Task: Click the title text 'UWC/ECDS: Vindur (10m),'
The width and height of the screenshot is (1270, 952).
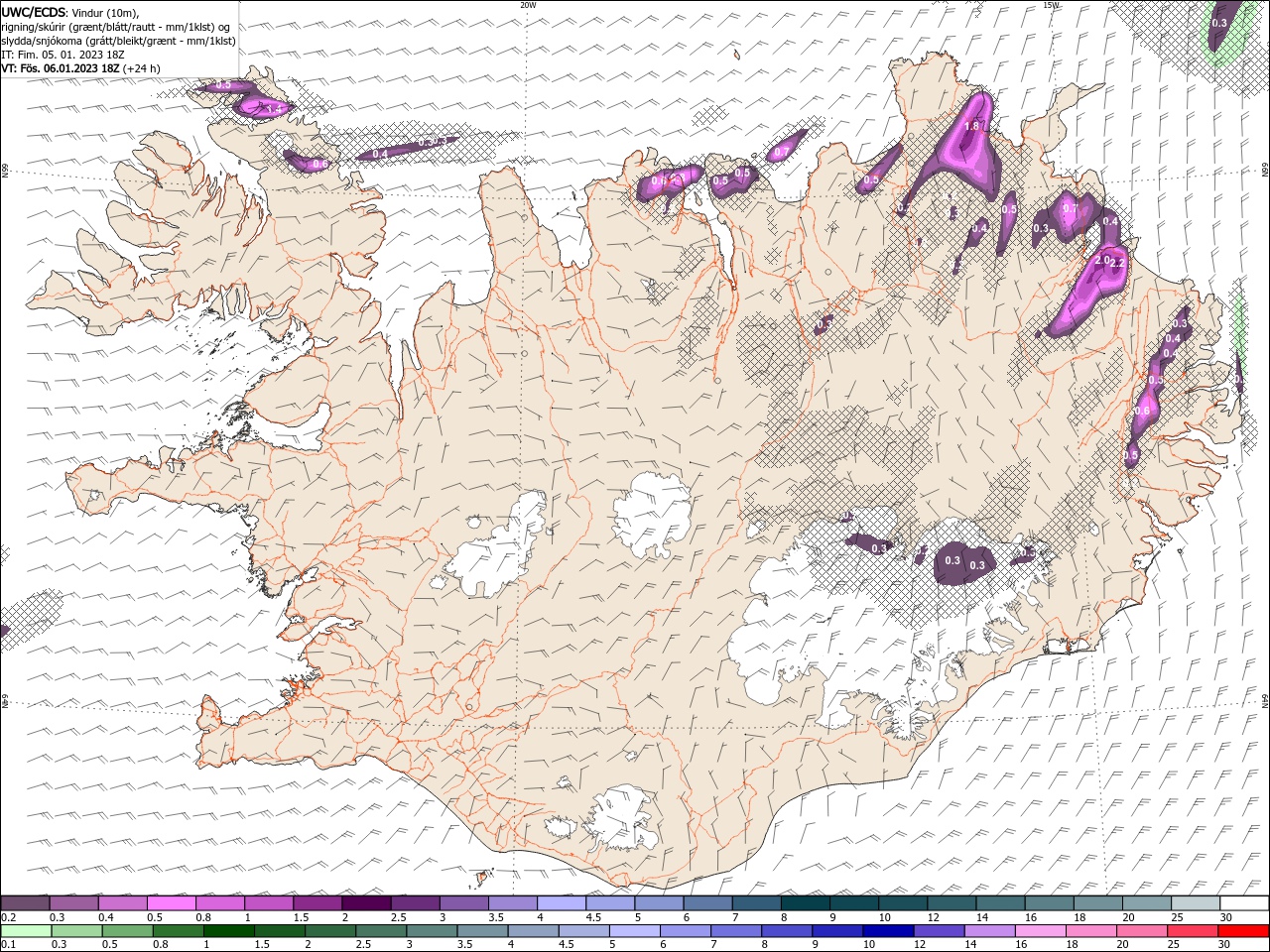Action: point(70,12)
